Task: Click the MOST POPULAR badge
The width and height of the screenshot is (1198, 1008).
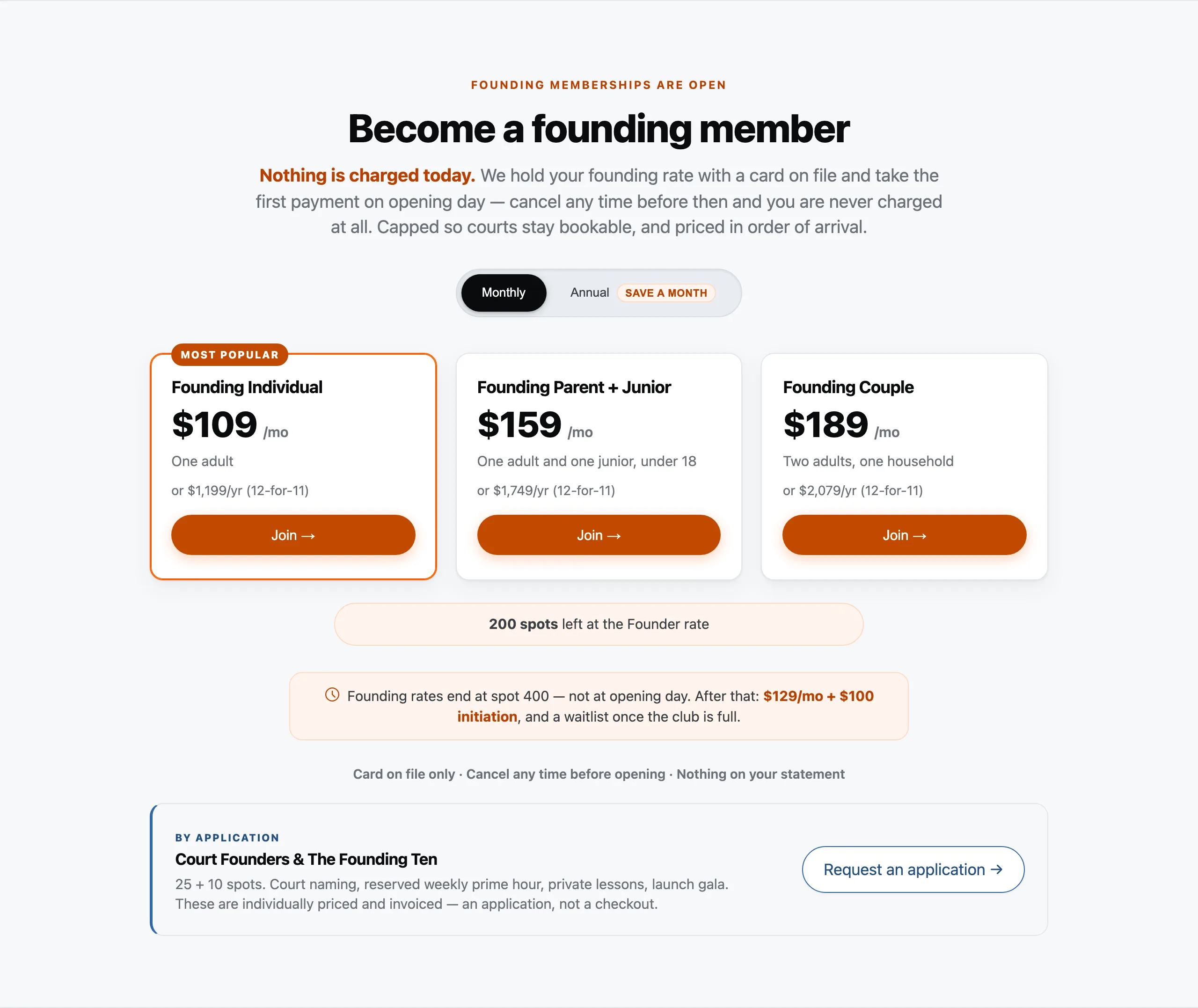Action: pyautogui.click(x=230, y=354)
